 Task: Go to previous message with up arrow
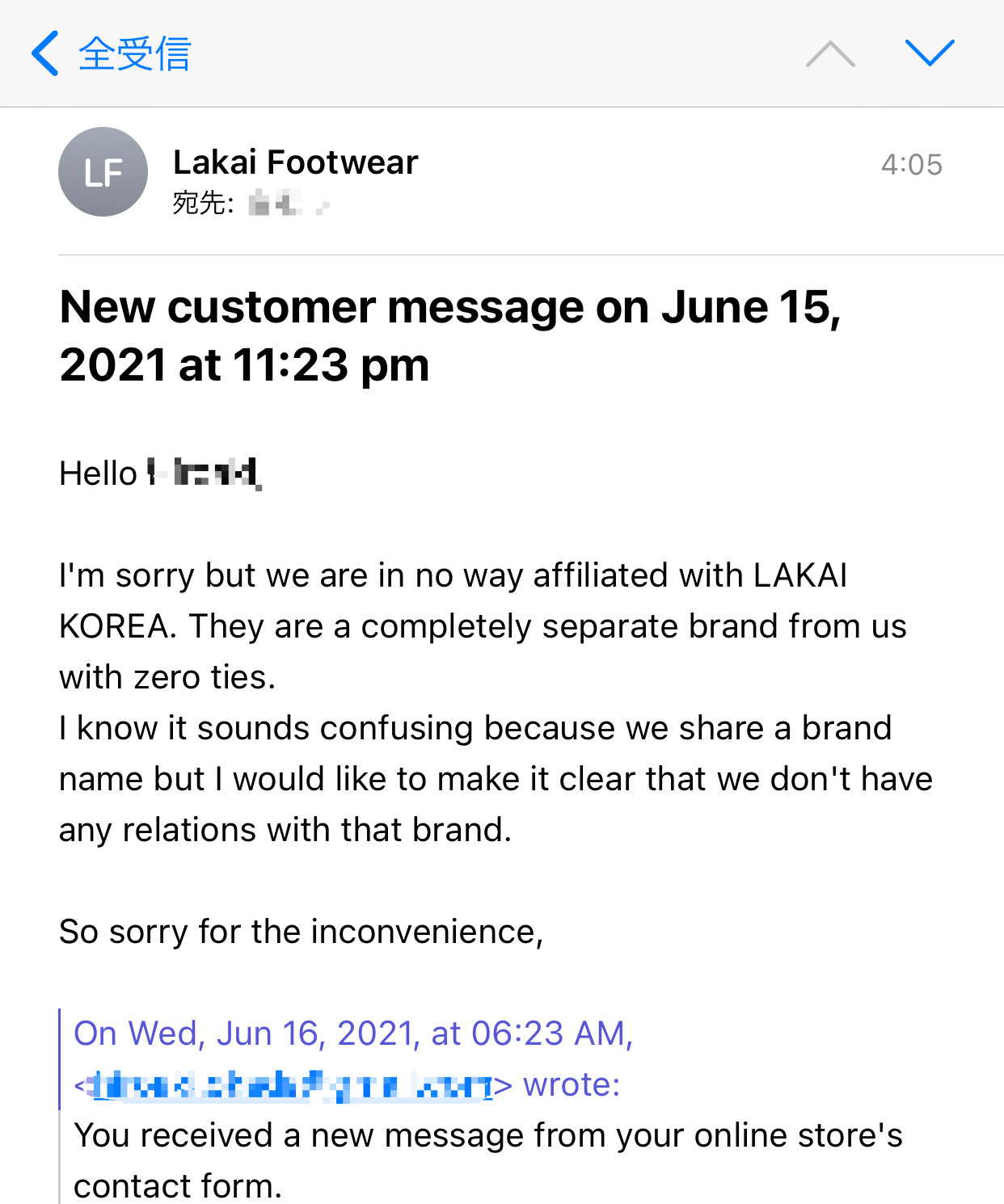click(x=830, y=54)
